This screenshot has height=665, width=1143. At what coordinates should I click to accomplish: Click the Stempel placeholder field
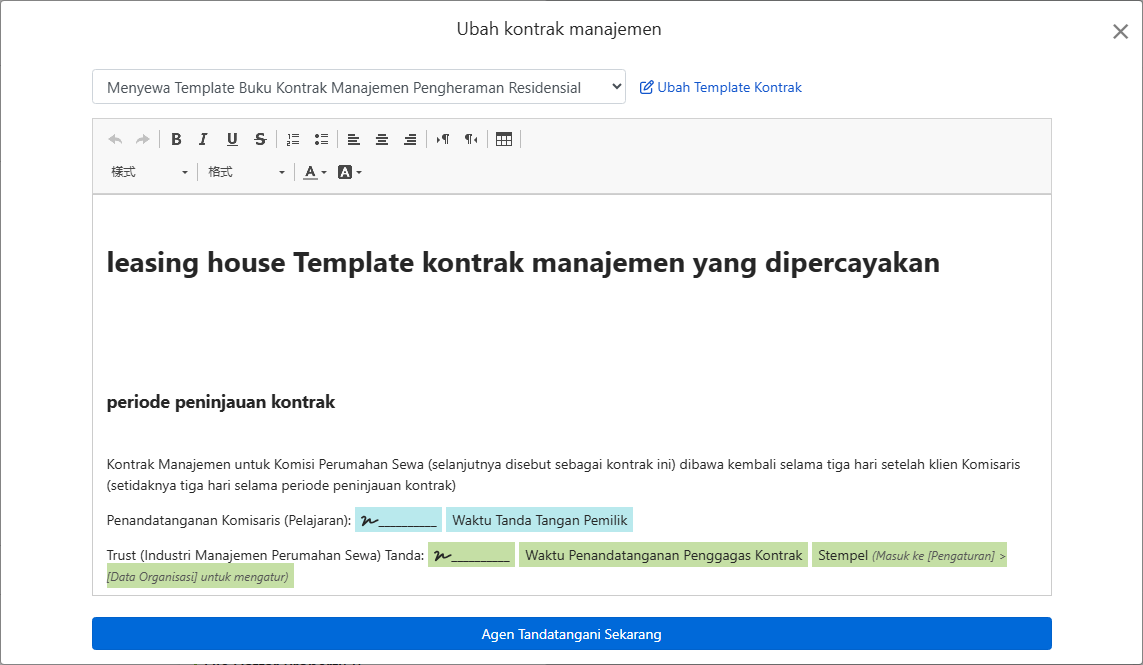(x=909, y=555)
